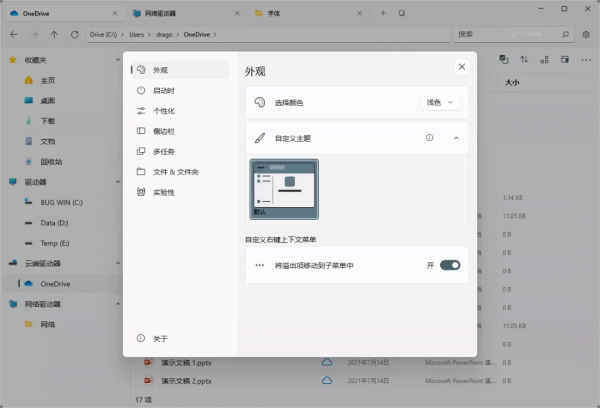Add a new tab with the plus icon
The width and height of the screenshot is (600, 408).
[x=383, y=13]
